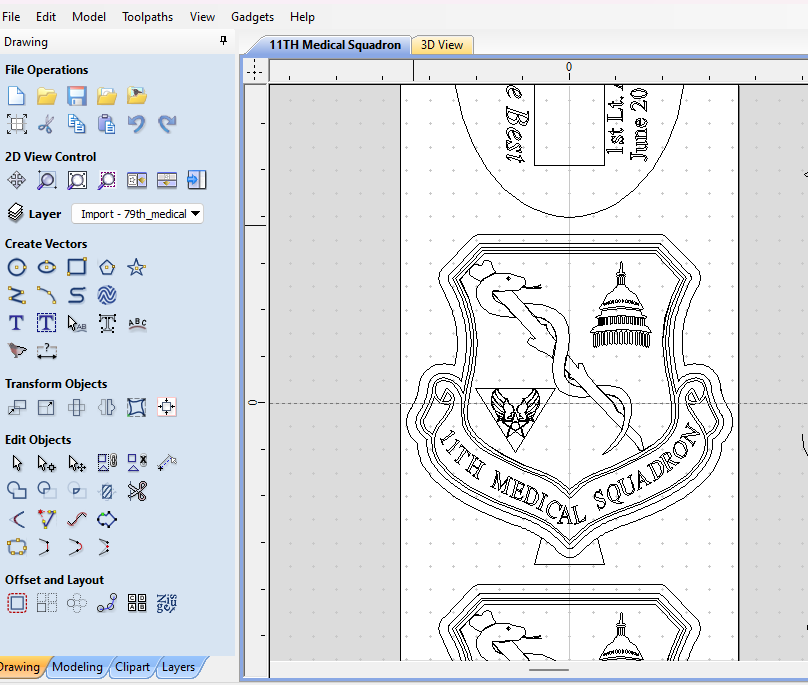The image size is (808, 685).
Task: Click the Weld Vectors icon
Action: click(16, 490)
